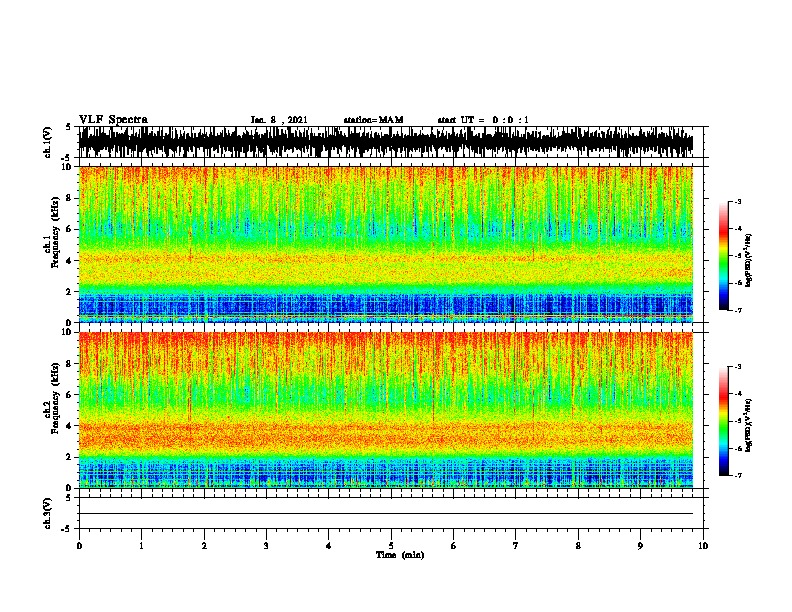Click the "-7" label on ch.1 color scale
Screen dimensions: 792x612
coord(738,310)
